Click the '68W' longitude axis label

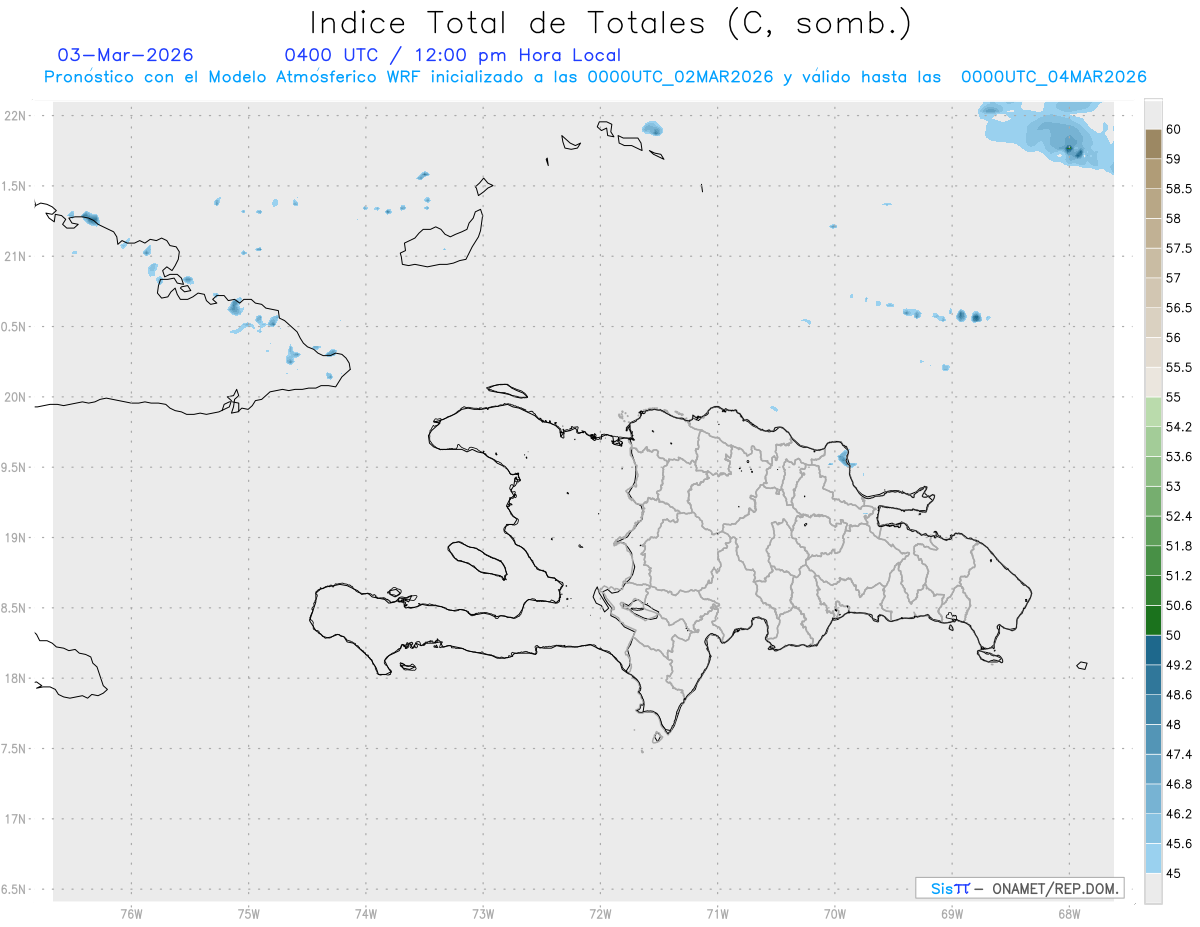[1069, 913]
